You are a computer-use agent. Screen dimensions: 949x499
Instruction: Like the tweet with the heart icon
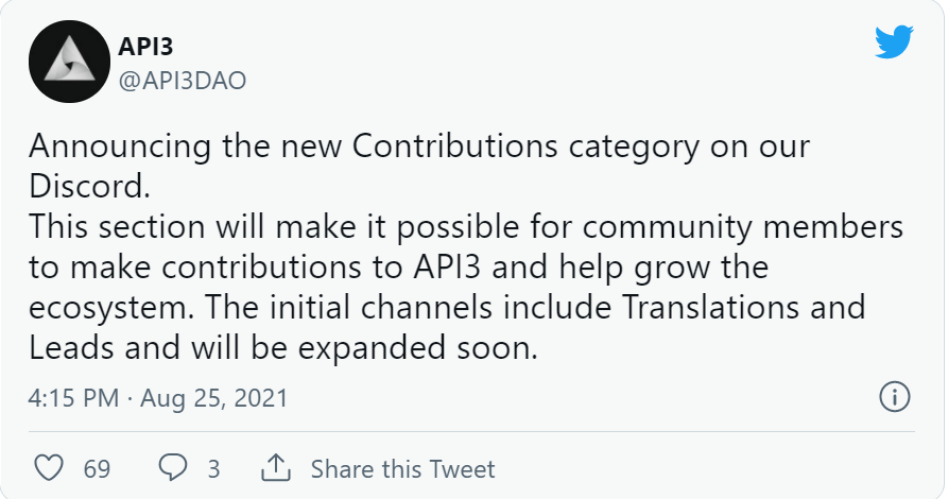pyautogui.click(x=49, y=468)
